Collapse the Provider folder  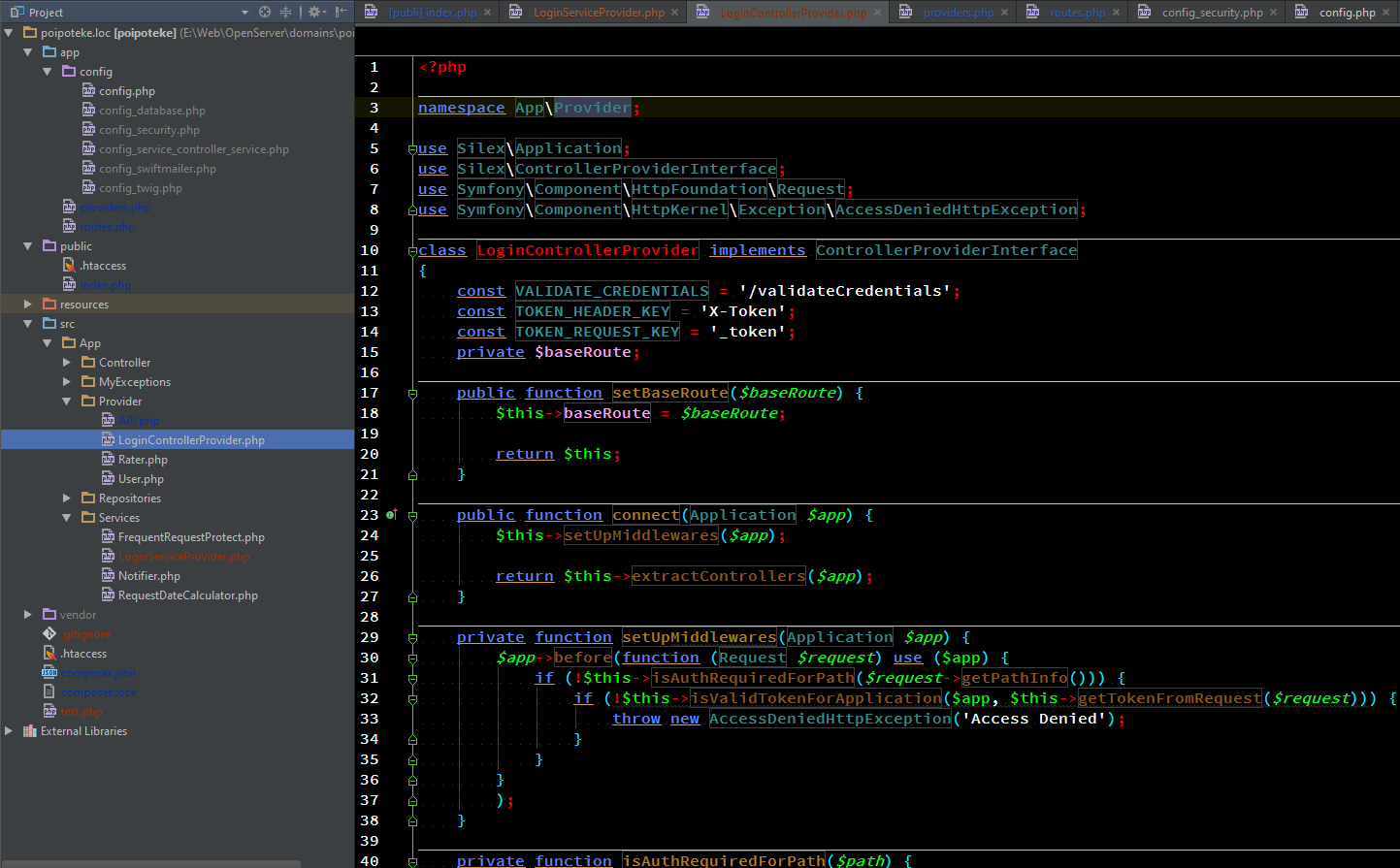[x=67, y=401]
